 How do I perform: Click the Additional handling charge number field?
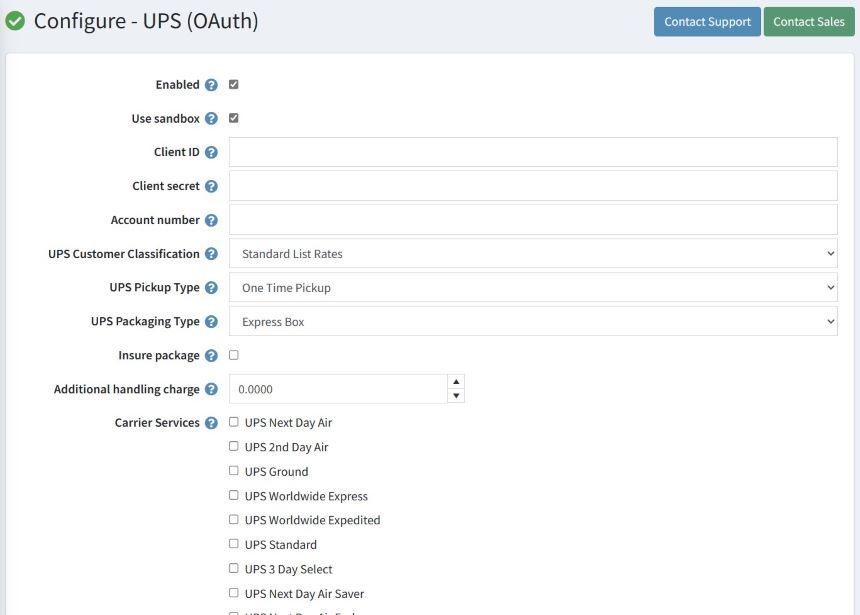[338, 389]
